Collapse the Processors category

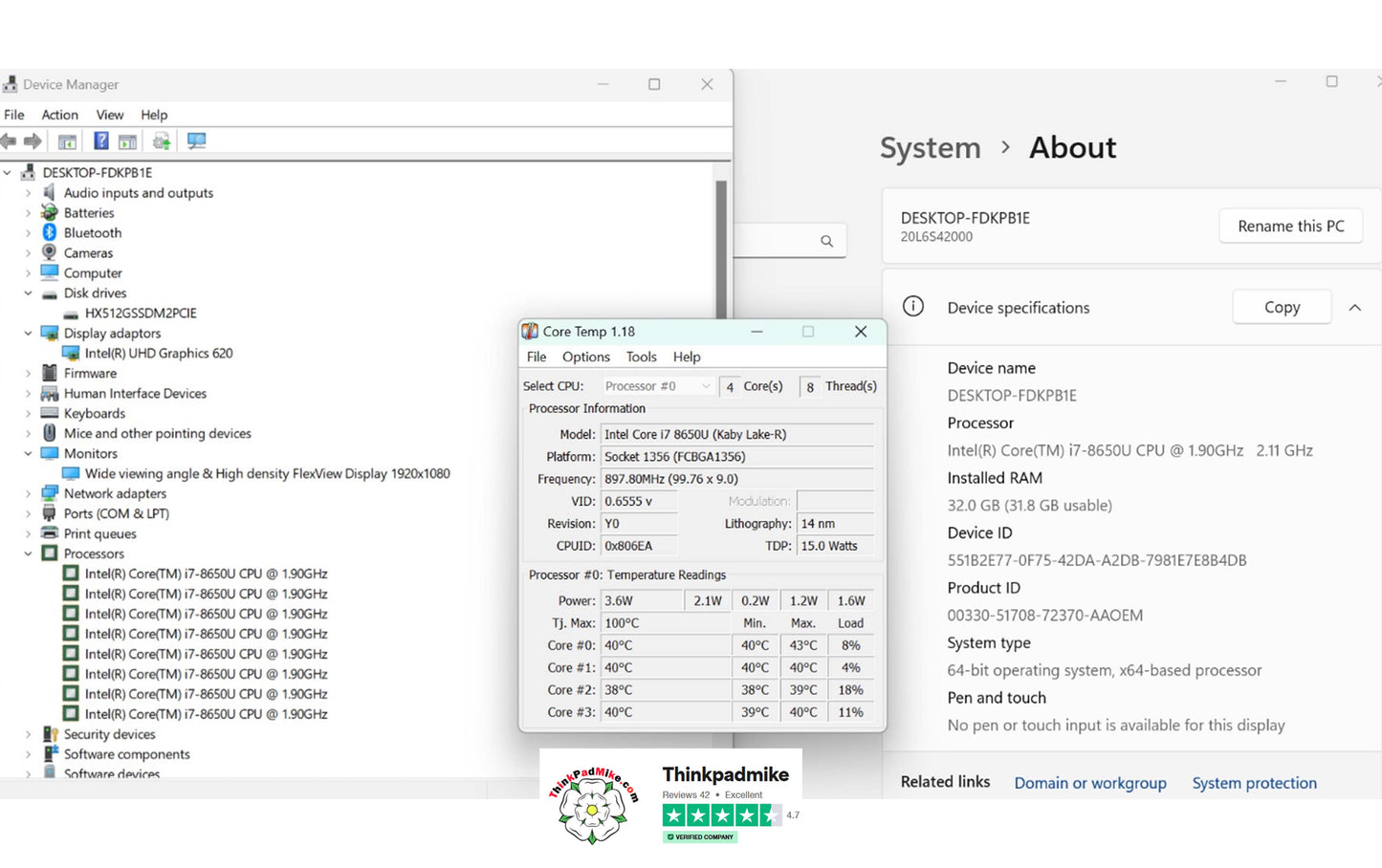tap(28, 554)
